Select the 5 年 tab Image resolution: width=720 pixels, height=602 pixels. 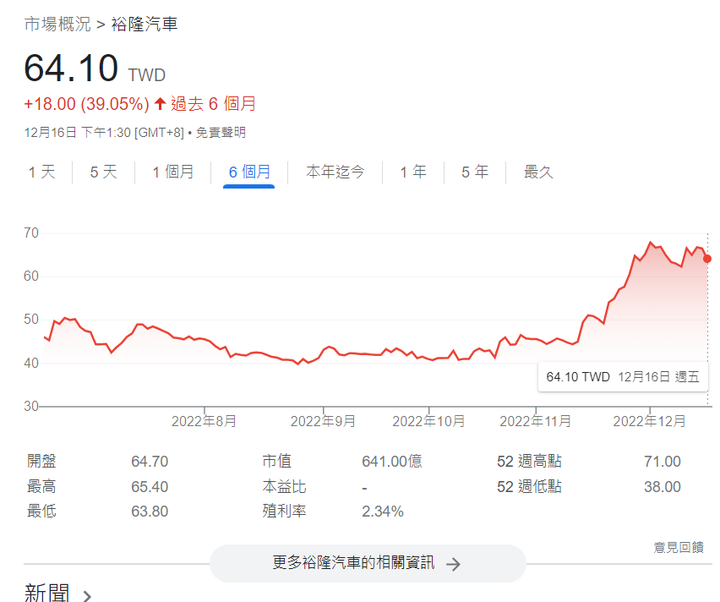475,172
